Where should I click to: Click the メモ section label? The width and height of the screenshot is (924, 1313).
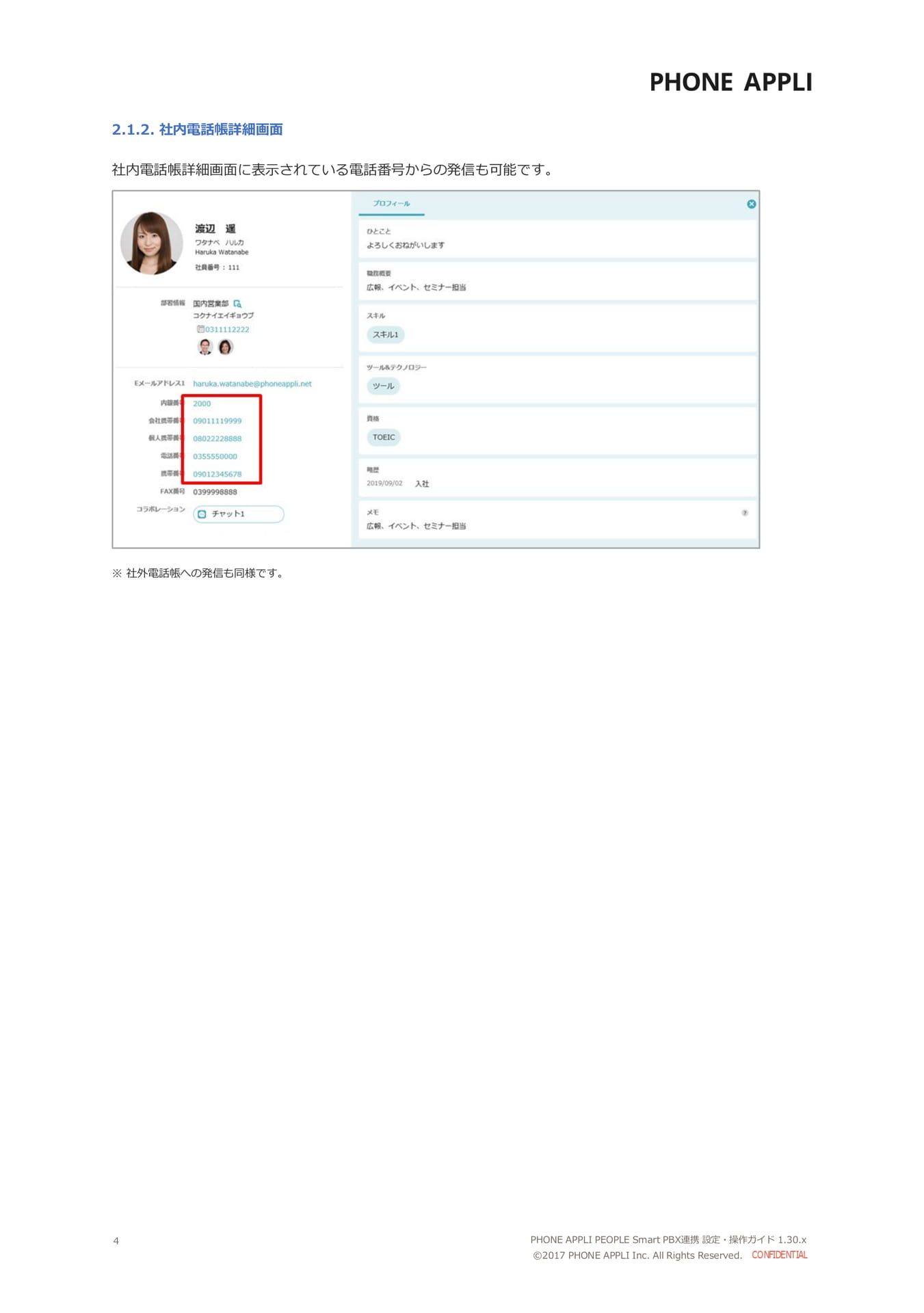tap(373, 512)
